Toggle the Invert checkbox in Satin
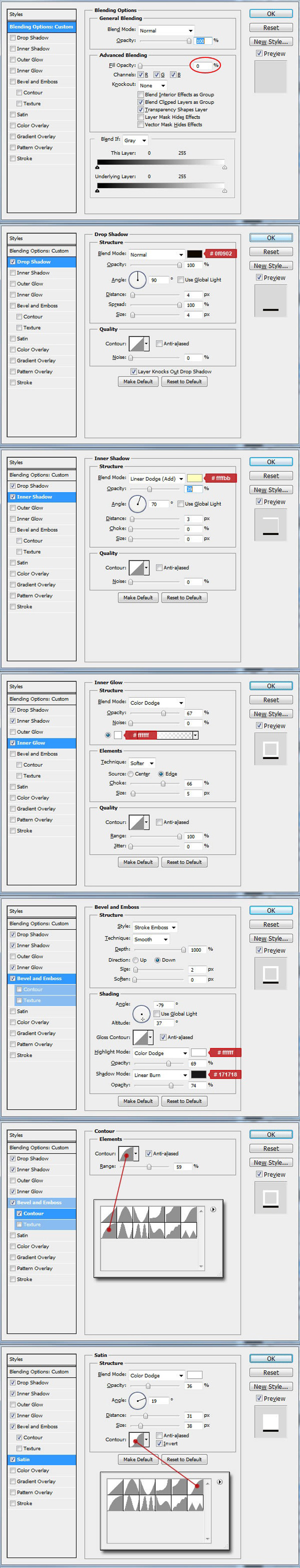The image size is (300, 1568). (x=159, y=1443)
